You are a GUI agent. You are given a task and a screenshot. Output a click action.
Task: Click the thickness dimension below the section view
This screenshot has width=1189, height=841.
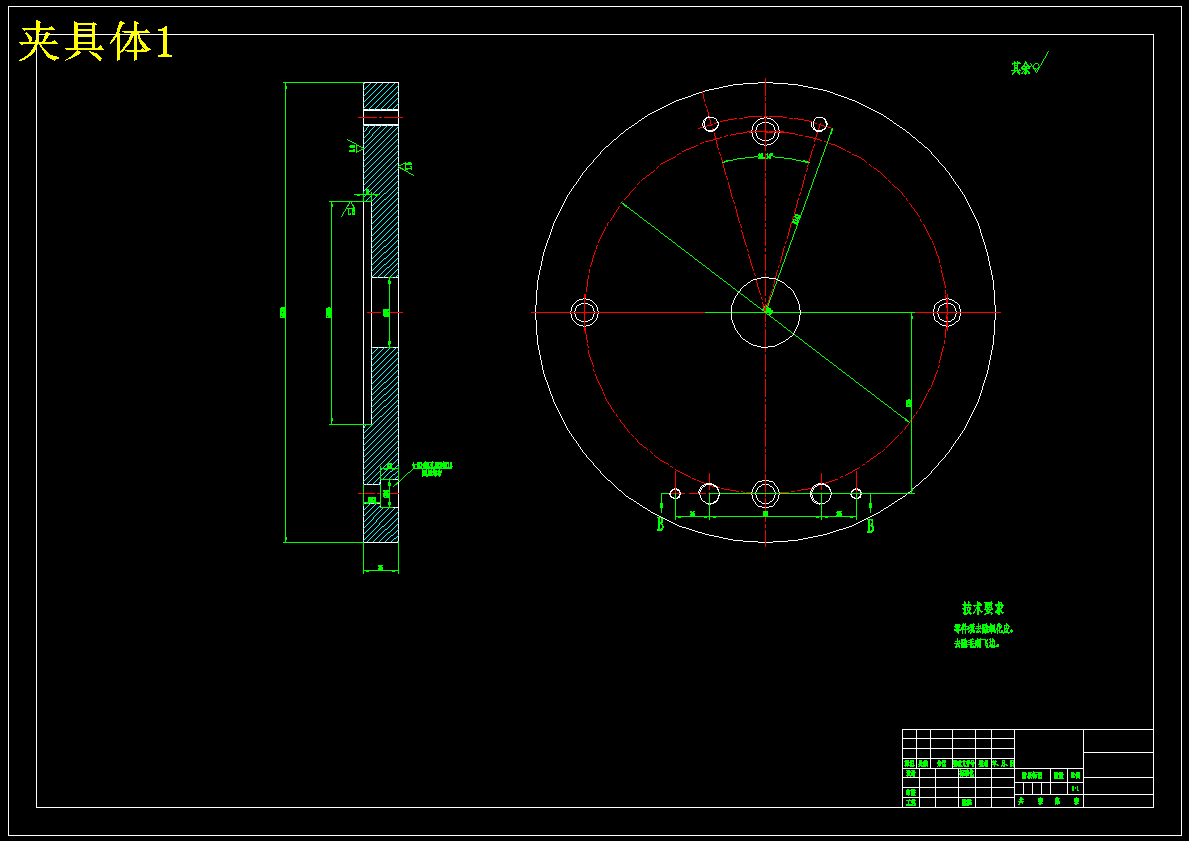click(381, 567)
